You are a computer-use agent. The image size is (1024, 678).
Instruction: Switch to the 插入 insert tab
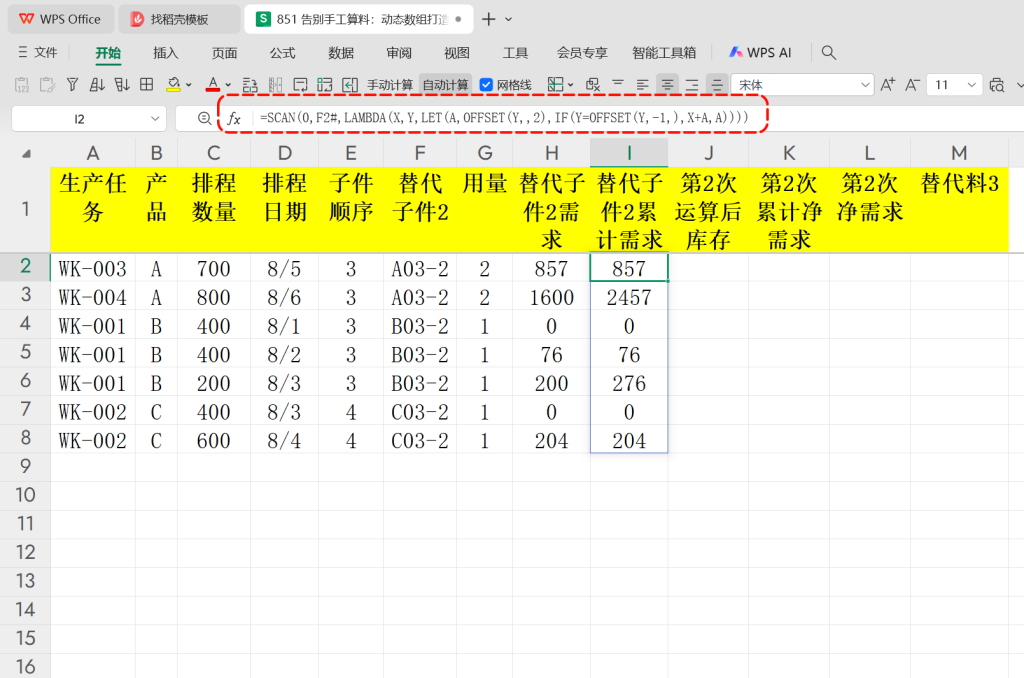tap(165, 53)
